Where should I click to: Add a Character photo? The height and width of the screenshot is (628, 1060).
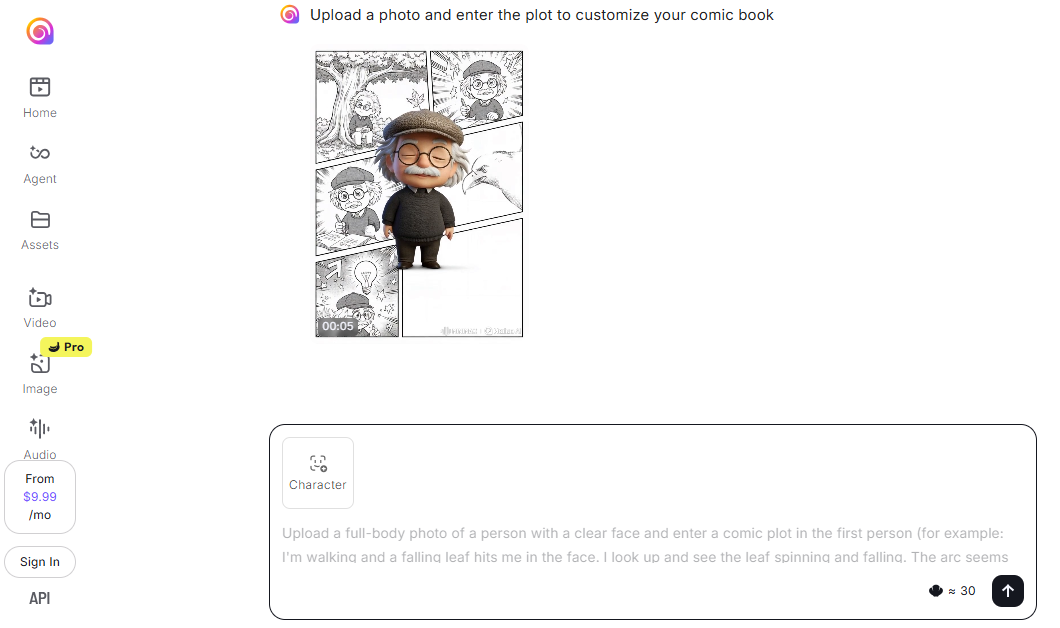click(318, 473)
